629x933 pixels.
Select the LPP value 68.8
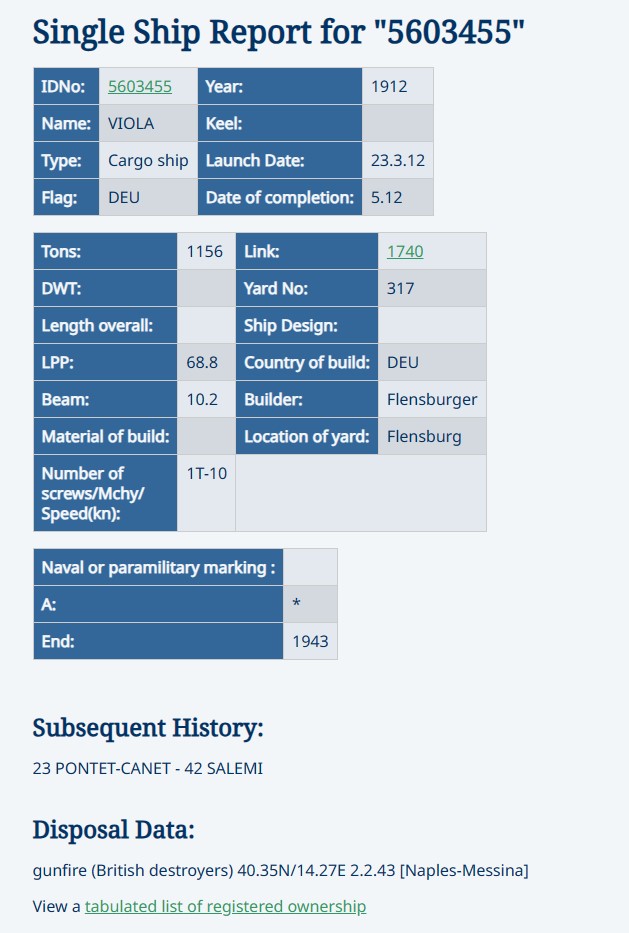[203, 363]
